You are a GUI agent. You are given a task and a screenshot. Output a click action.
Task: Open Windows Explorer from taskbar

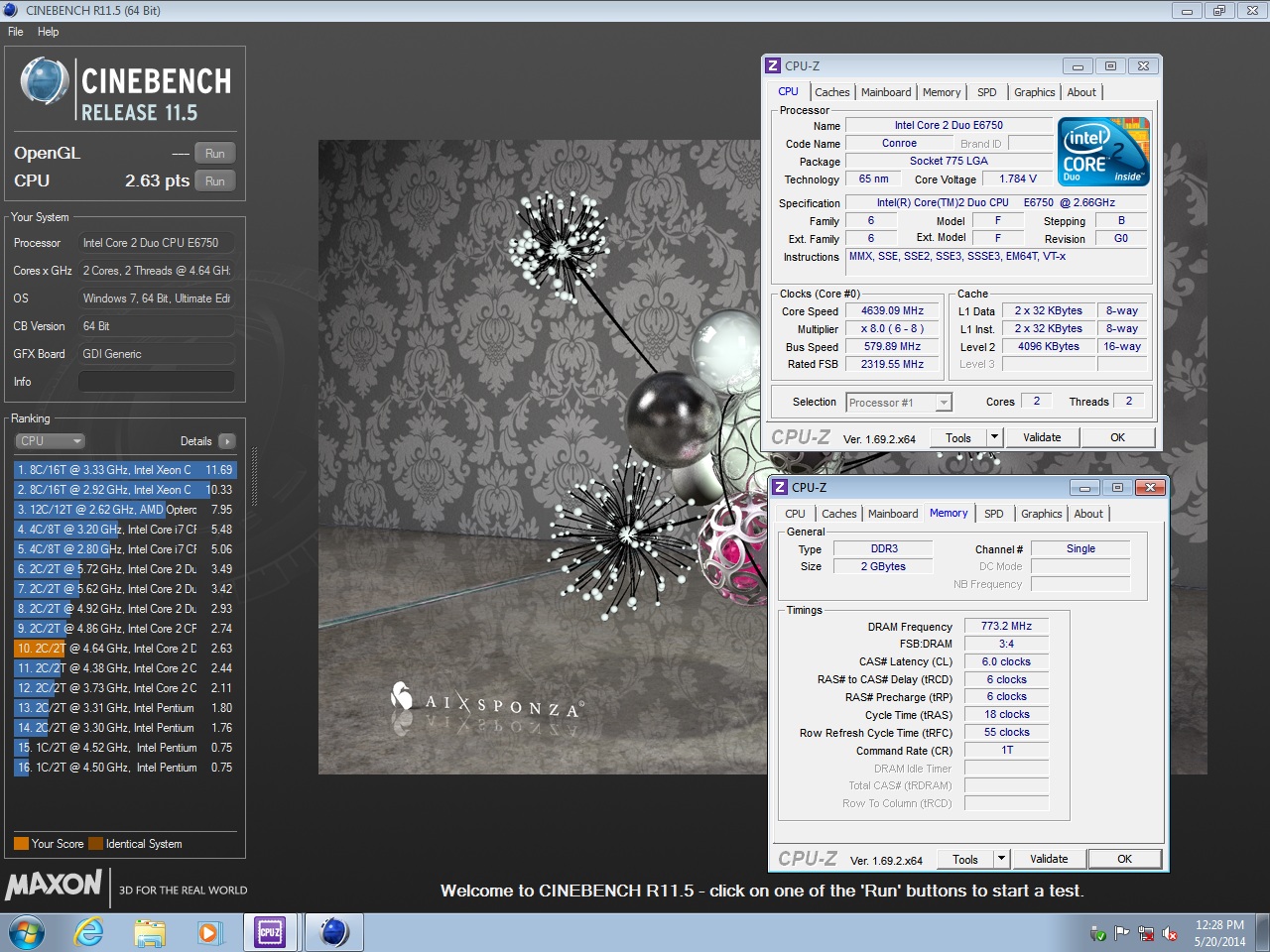point(150,933)
